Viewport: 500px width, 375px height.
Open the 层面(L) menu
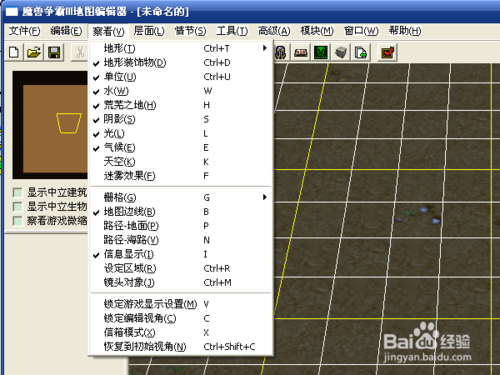click(x=149, y=31)
